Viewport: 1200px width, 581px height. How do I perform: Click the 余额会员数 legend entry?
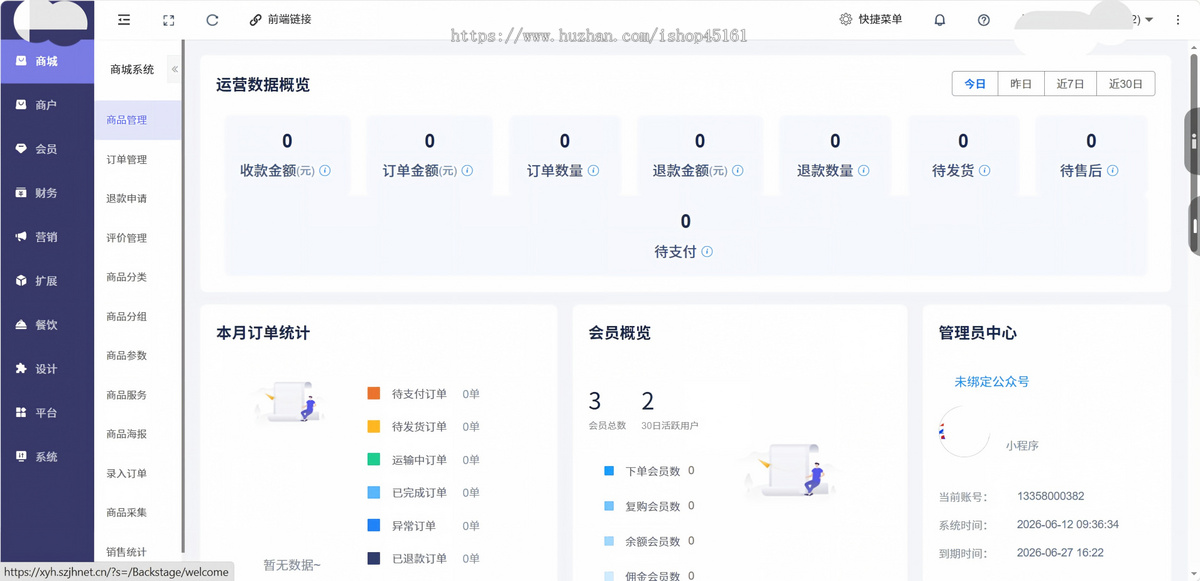point(649,541)
